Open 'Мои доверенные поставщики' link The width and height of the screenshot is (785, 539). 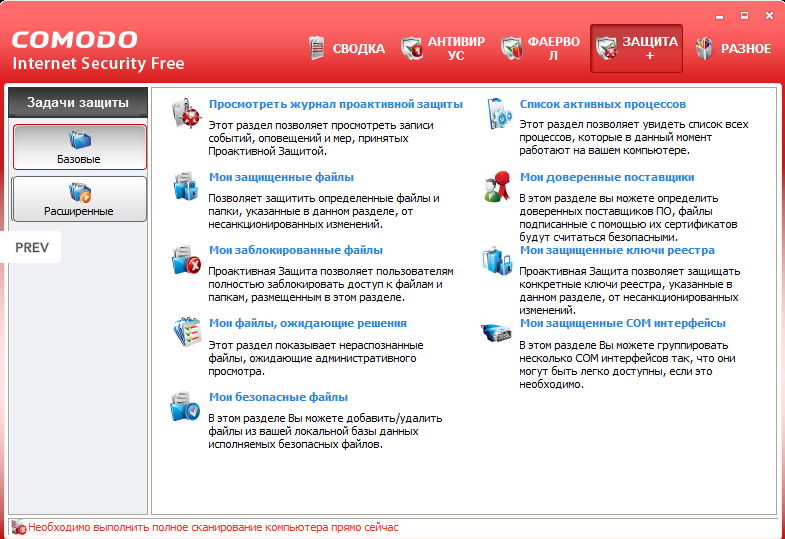pos(607,177)
